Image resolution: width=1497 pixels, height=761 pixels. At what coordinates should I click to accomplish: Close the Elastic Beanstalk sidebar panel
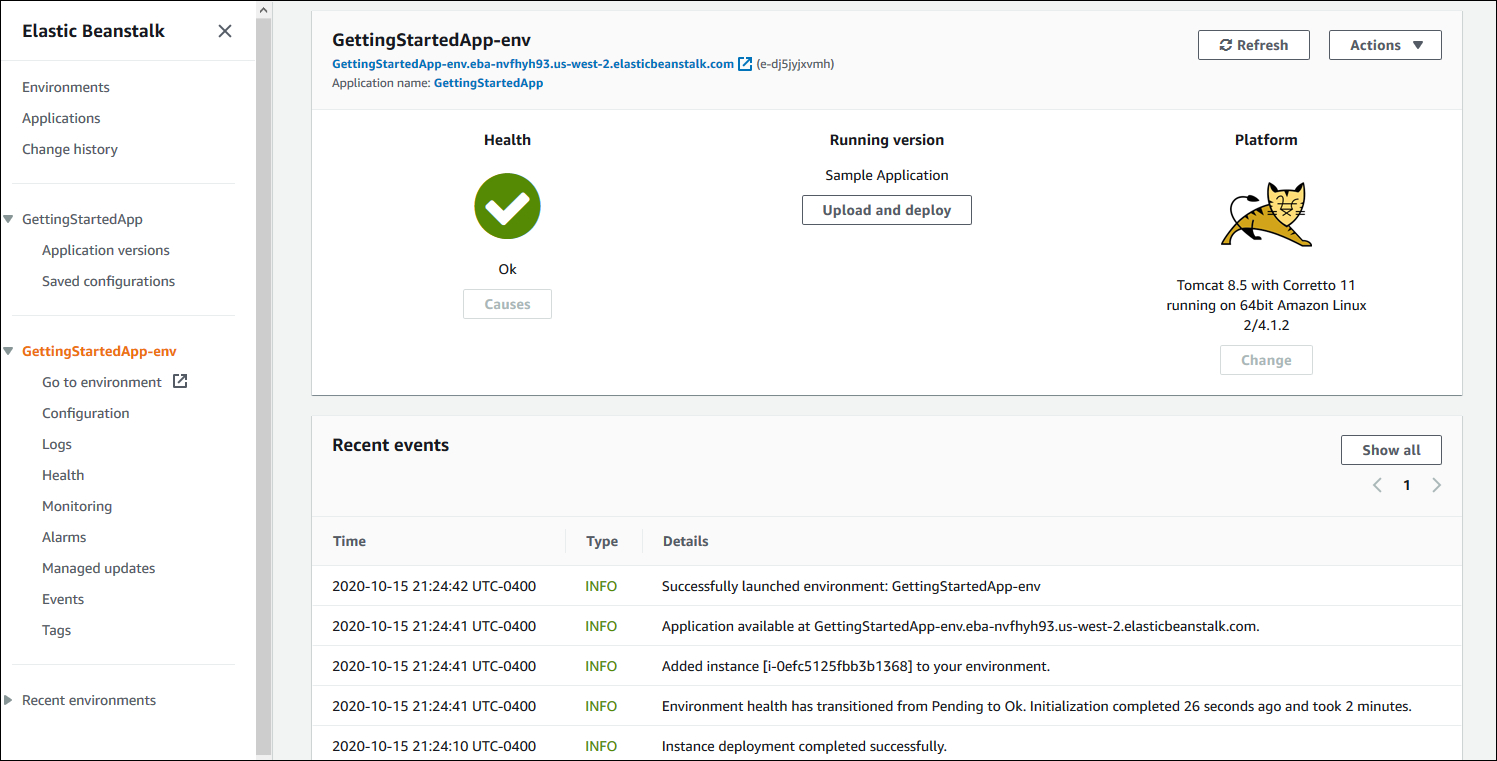click(225, 31)
